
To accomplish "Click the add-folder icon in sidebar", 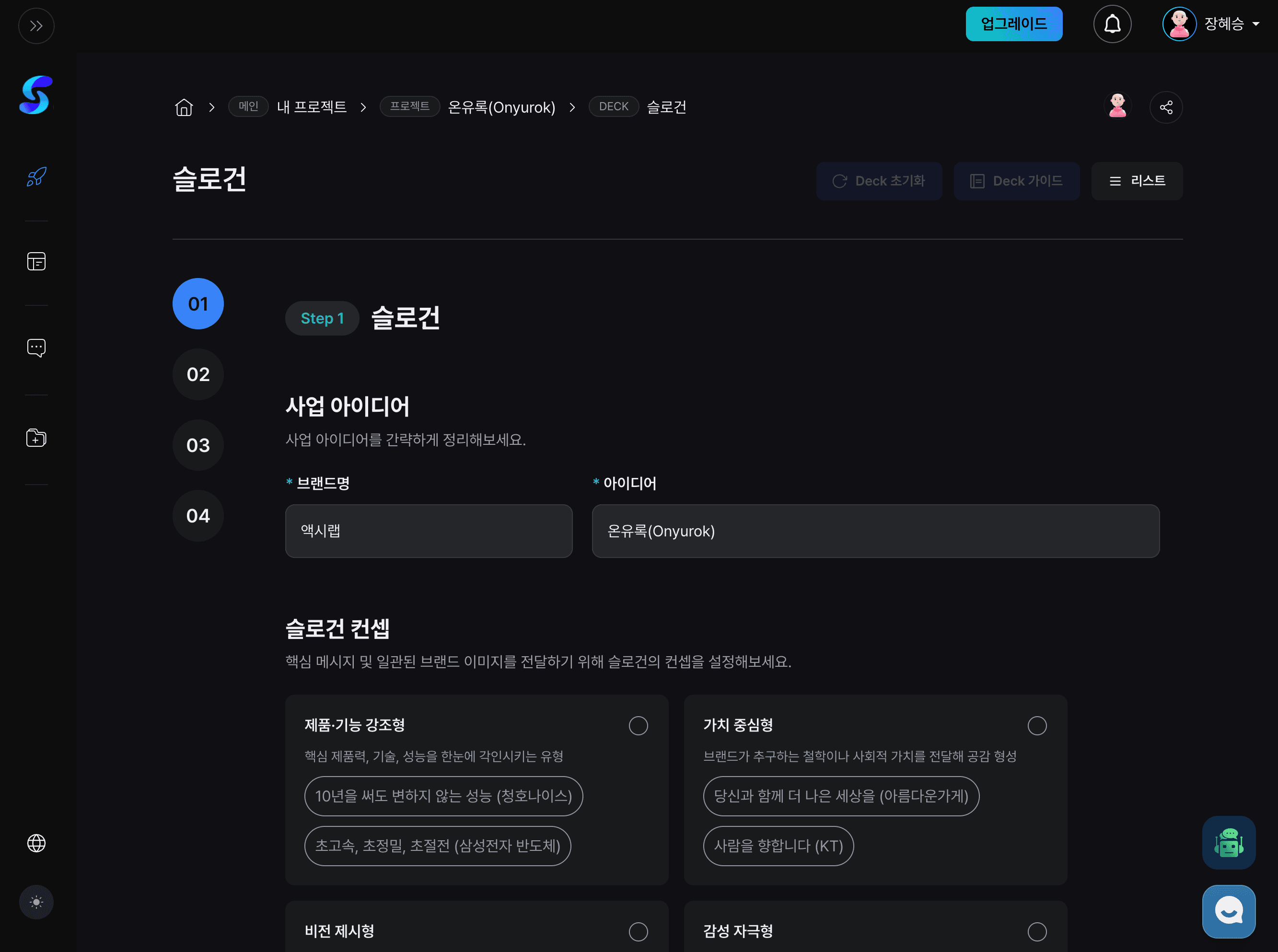I will pyautogui.click(x=36, y=438).
